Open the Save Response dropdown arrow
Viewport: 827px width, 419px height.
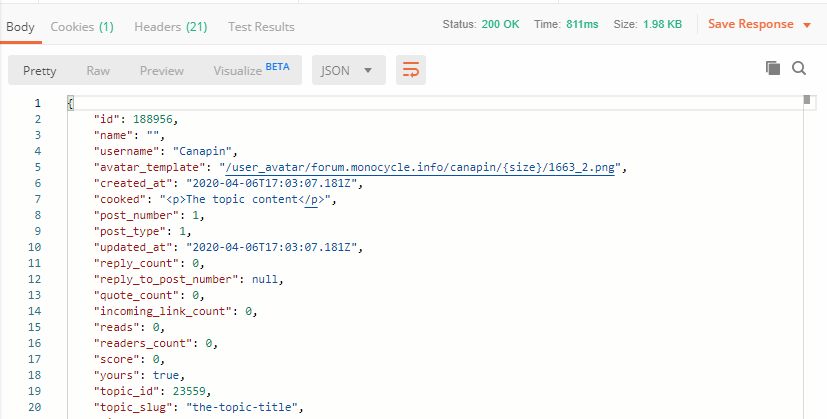point(807,25)
